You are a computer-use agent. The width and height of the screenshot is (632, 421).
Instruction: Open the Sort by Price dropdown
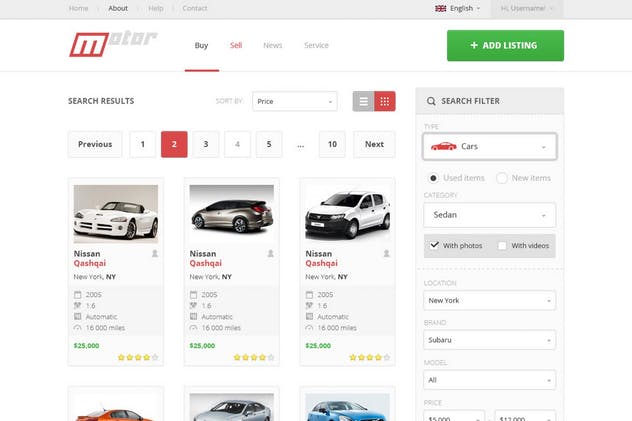[295, 101]
